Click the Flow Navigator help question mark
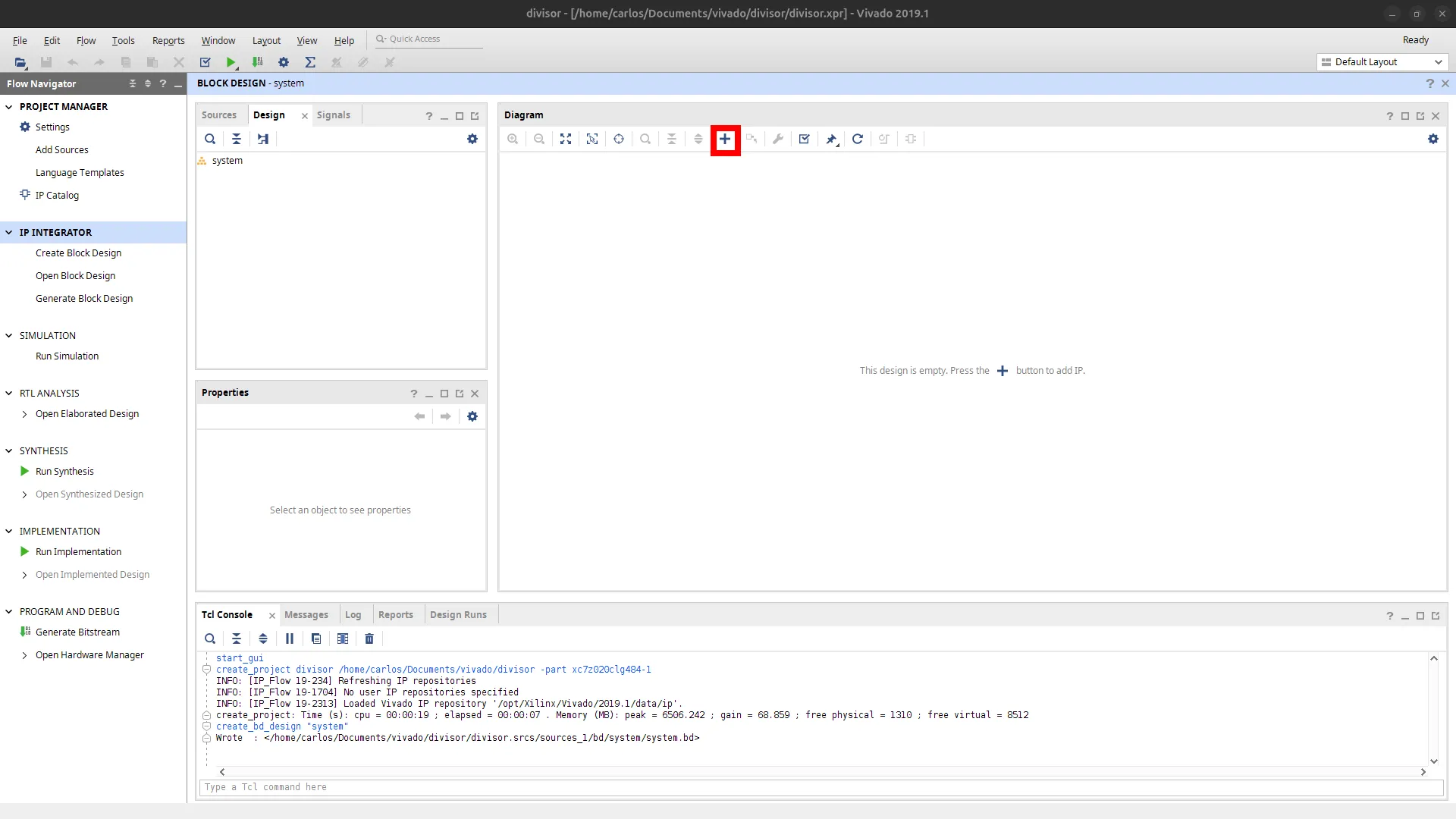 pos(162,83)
